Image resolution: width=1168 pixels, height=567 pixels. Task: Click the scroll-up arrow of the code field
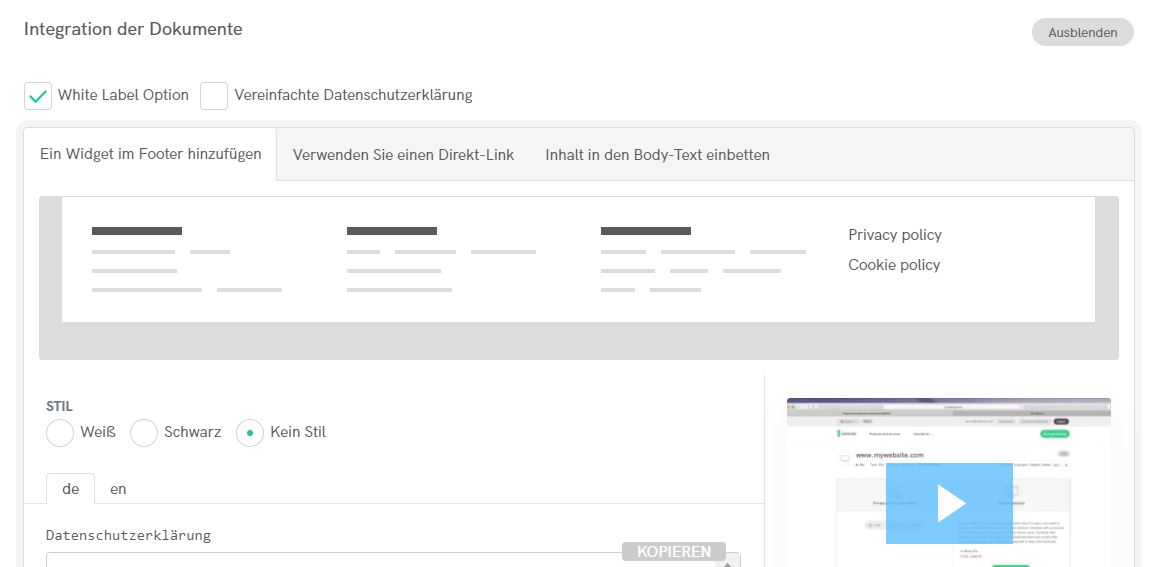[x=733, y=563]
